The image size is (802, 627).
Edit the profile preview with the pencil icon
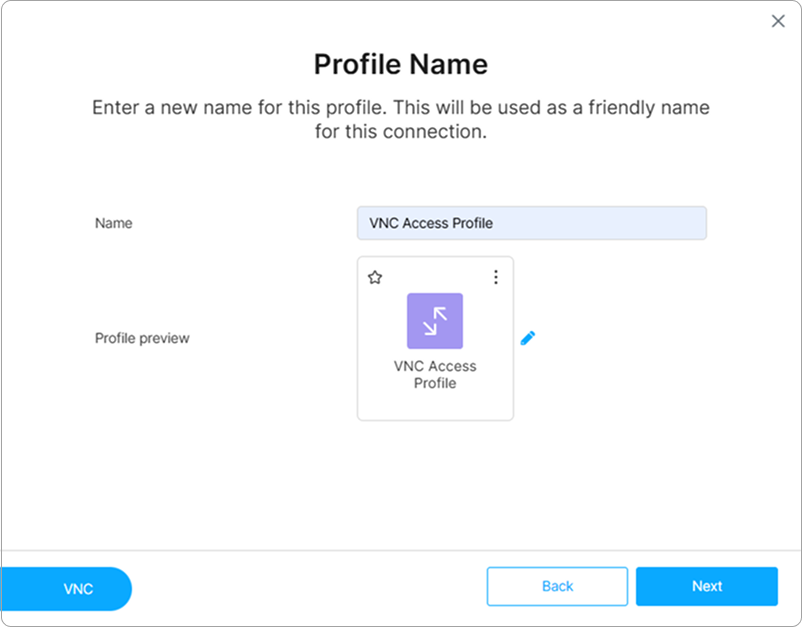tap(528, 338)
